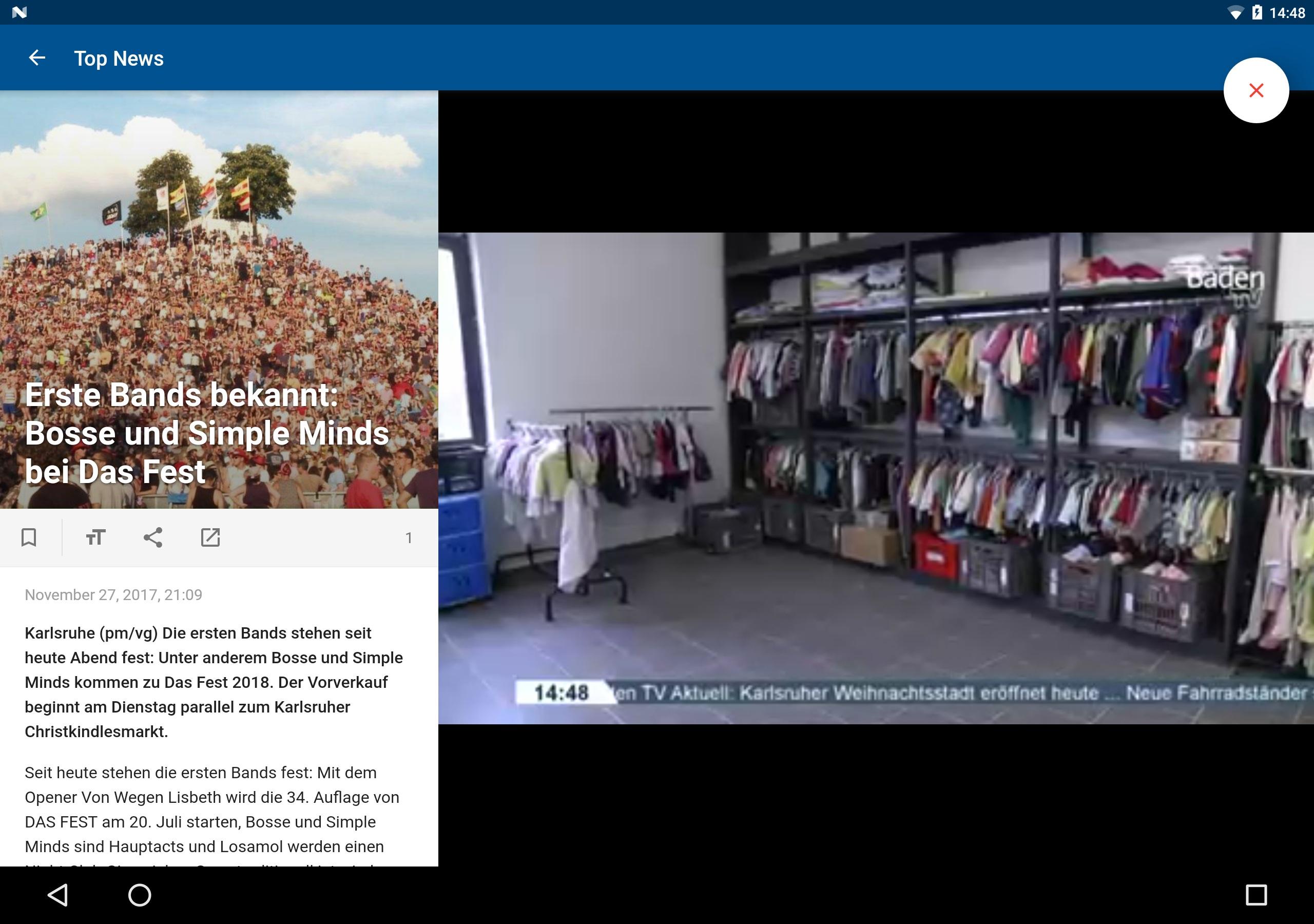This screenshot has height=924, width=1314.
Task: Tap the bold intro paragraph text
Action: point(215,682)
